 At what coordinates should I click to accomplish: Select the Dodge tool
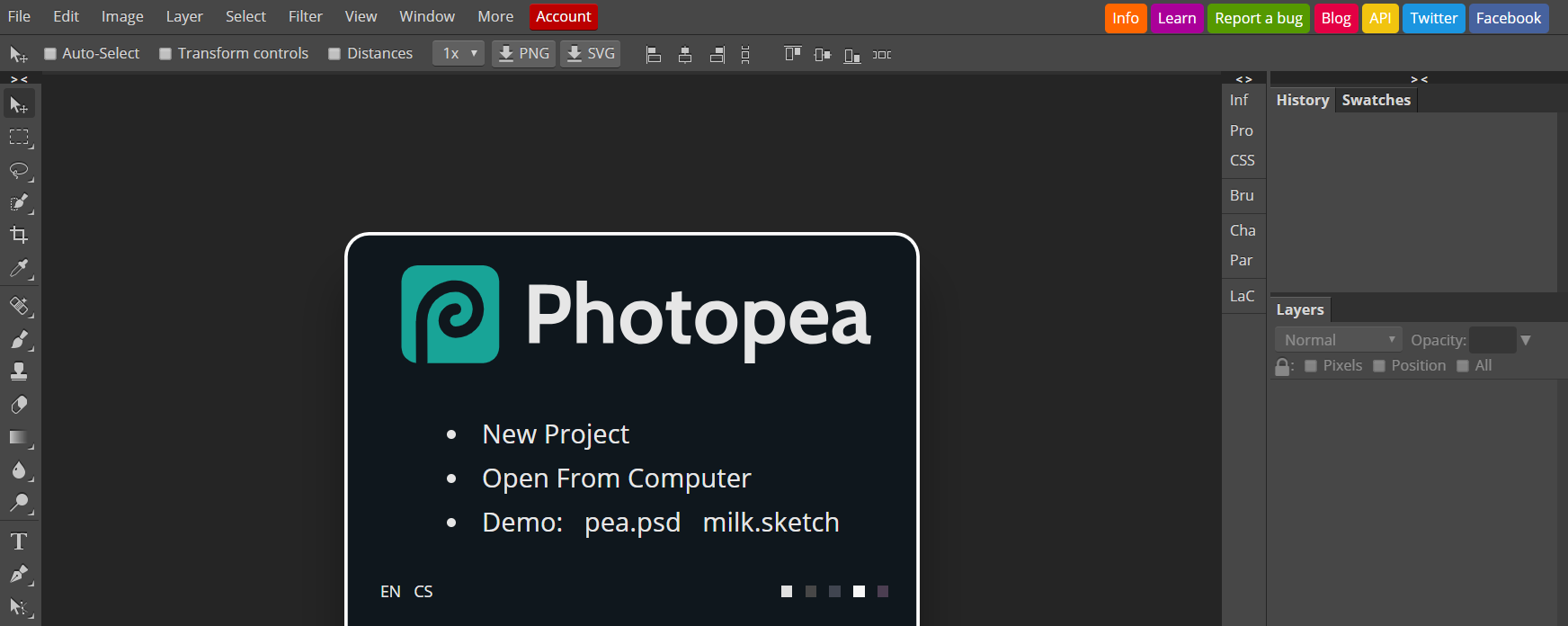[19, 503]
